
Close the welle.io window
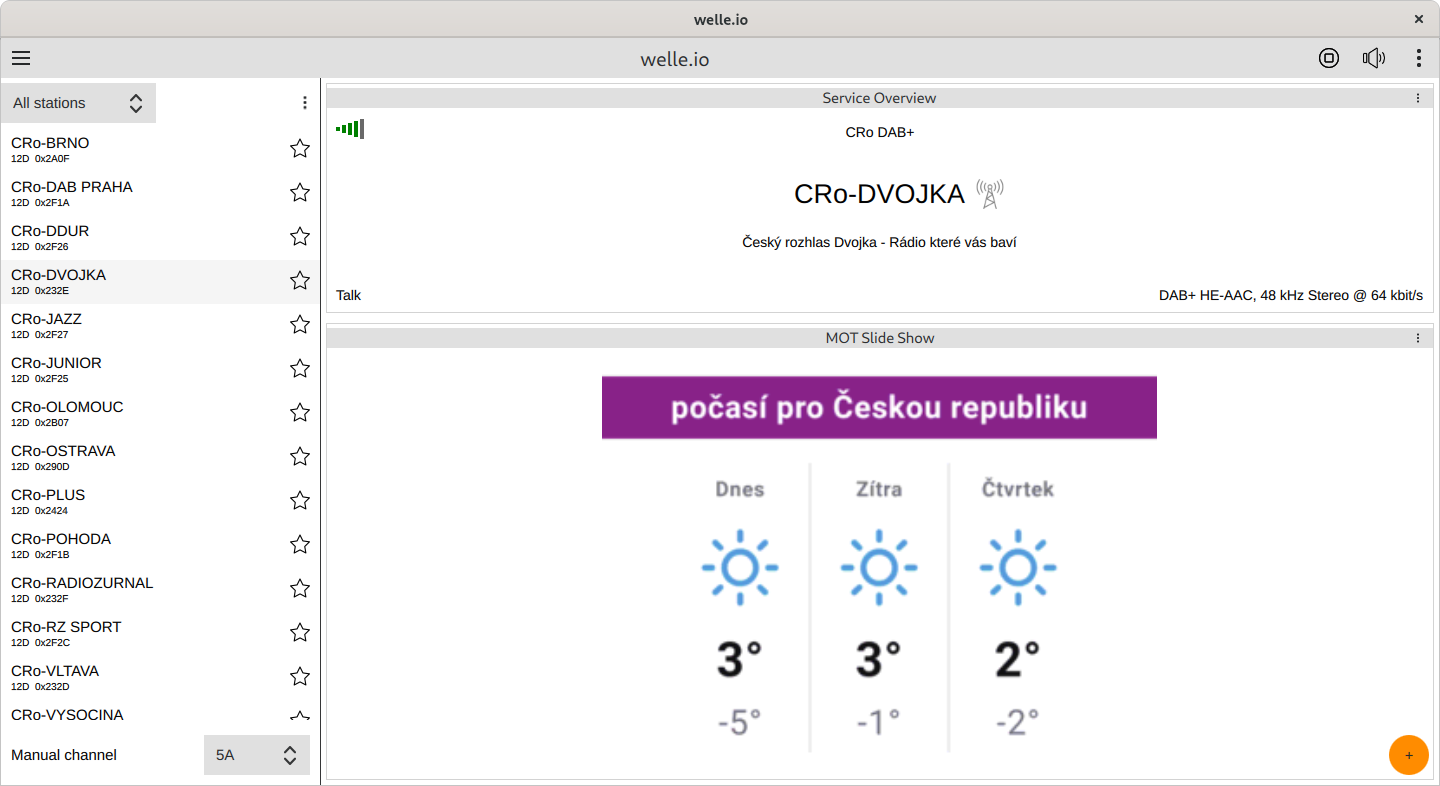tap(1418, 19)
